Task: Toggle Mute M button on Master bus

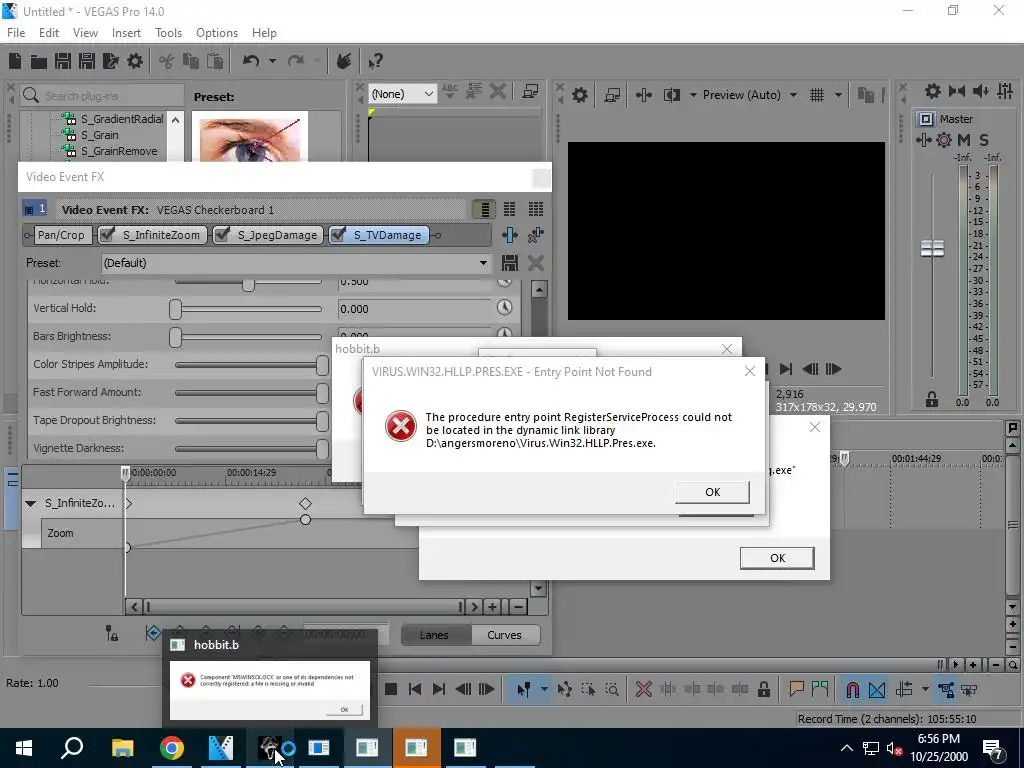Action: click(964, 140)
